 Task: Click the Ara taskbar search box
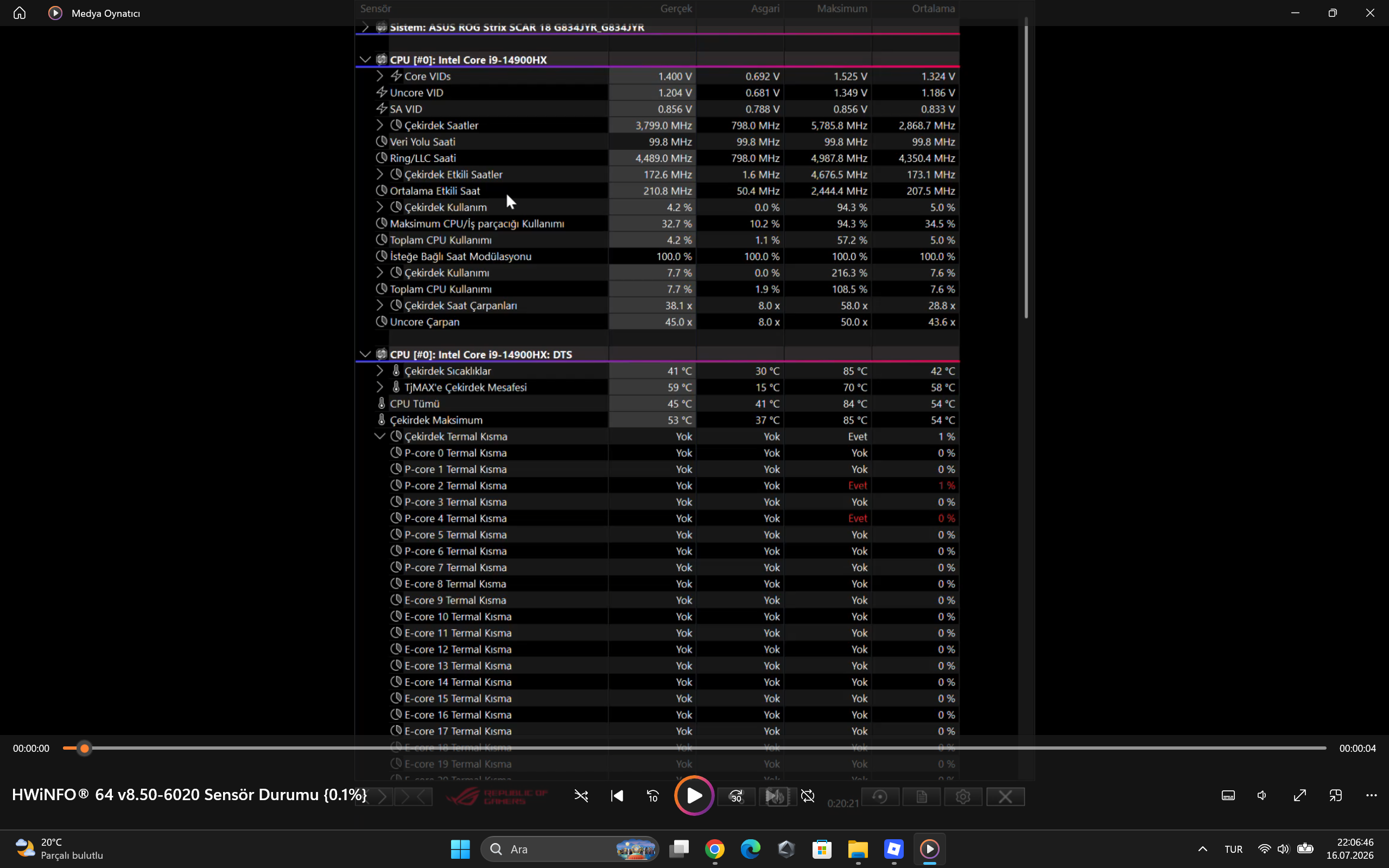[570, 848]
